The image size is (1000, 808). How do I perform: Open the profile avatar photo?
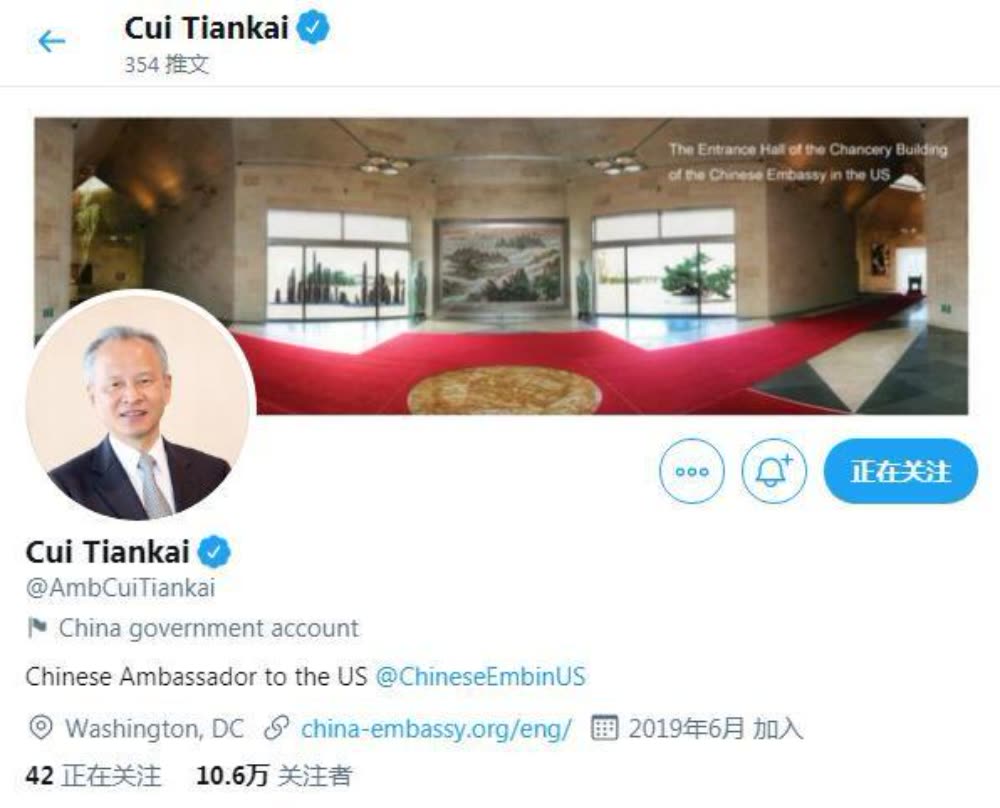(x=141, y=405)
